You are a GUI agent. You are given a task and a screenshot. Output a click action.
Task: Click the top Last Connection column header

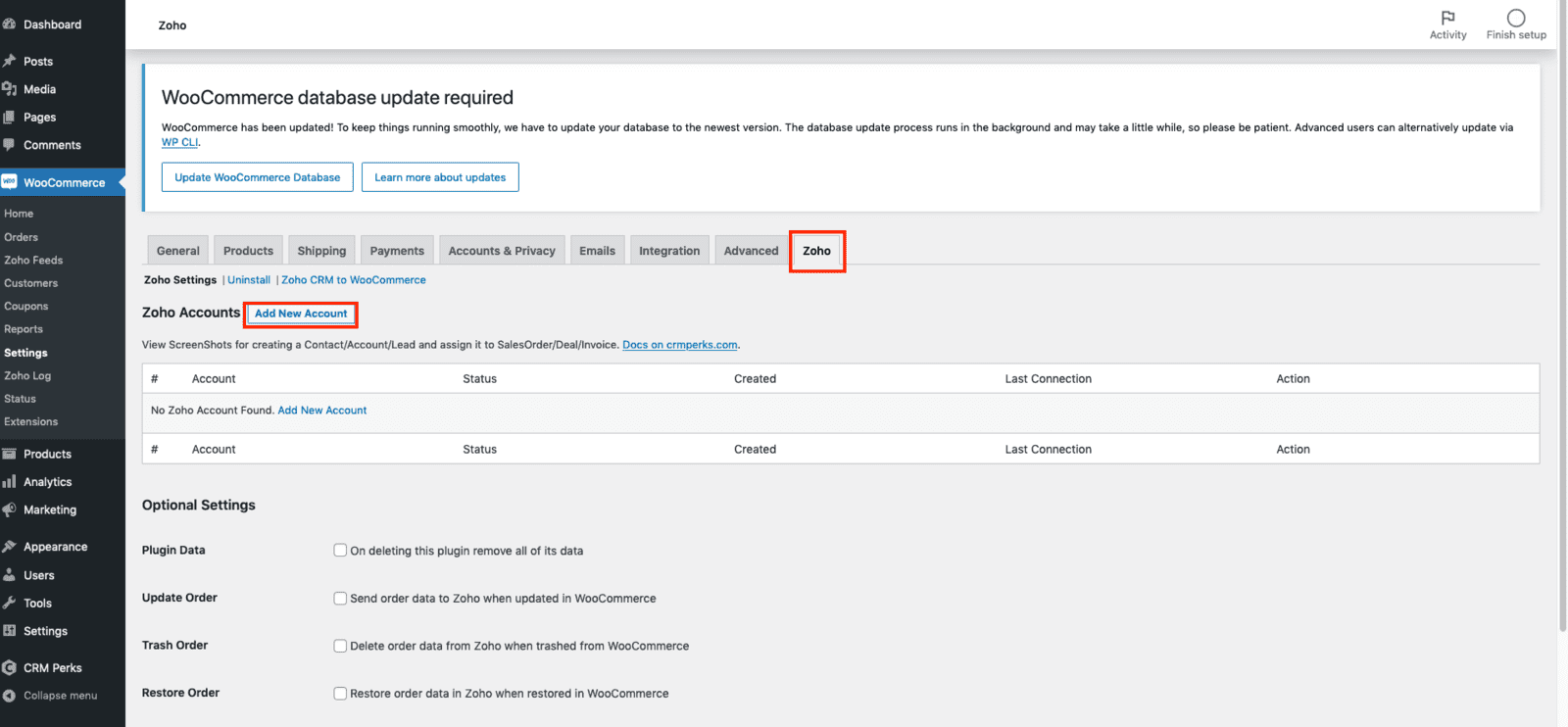click(x=1048, y=379)
